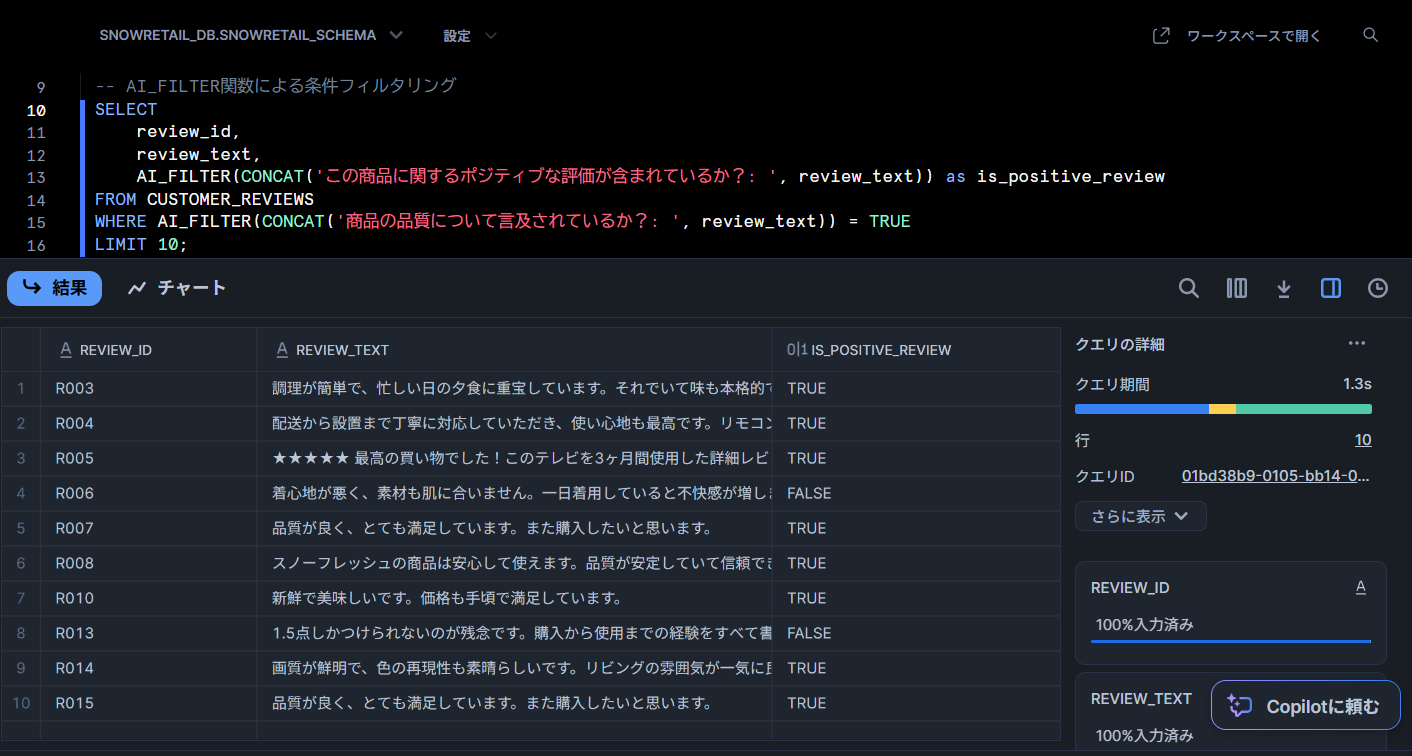Click the REVIEW_ID 100%入力済み fill bar
Image resolution: width=1412 pixels, height=756 pixels.
(x=1231, y=641)
